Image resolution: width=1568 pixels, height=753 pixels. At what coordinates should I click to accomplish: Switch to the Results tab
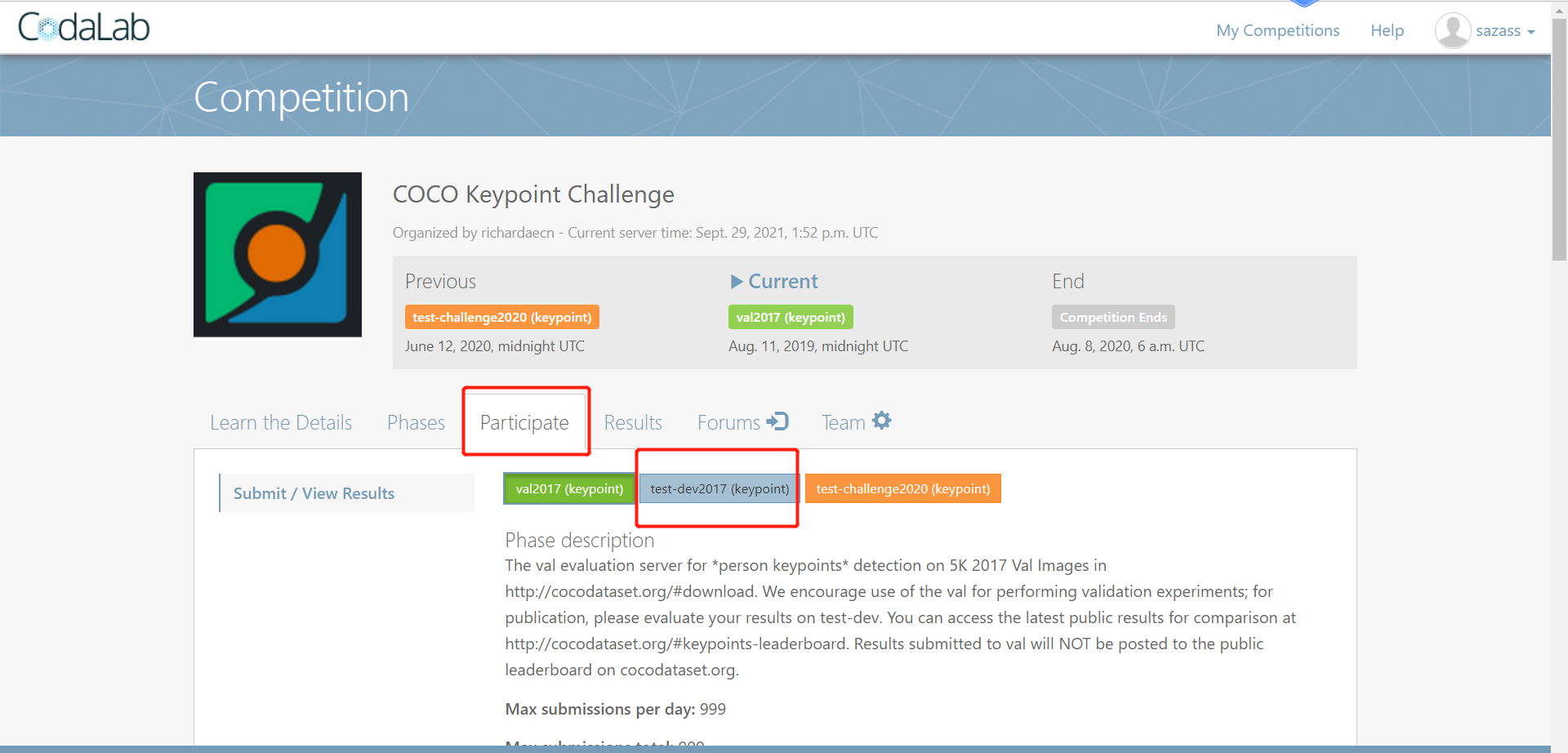click(x=633, y=422)
